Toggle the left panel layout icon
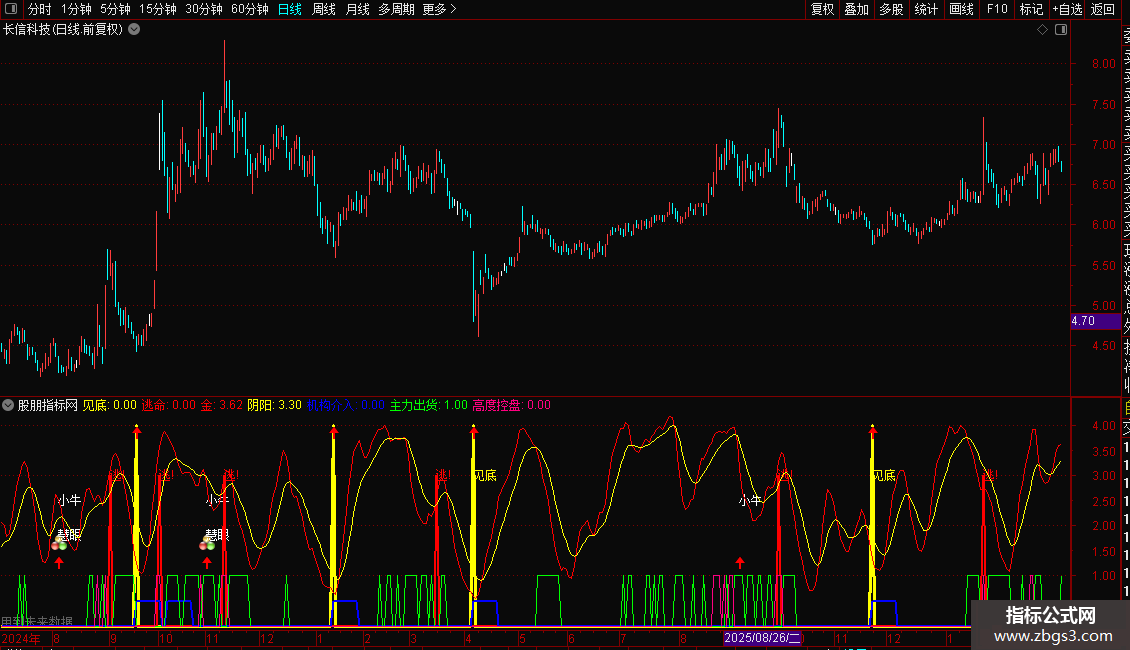This screenshot has height=650, width=1130. point(11,9)
